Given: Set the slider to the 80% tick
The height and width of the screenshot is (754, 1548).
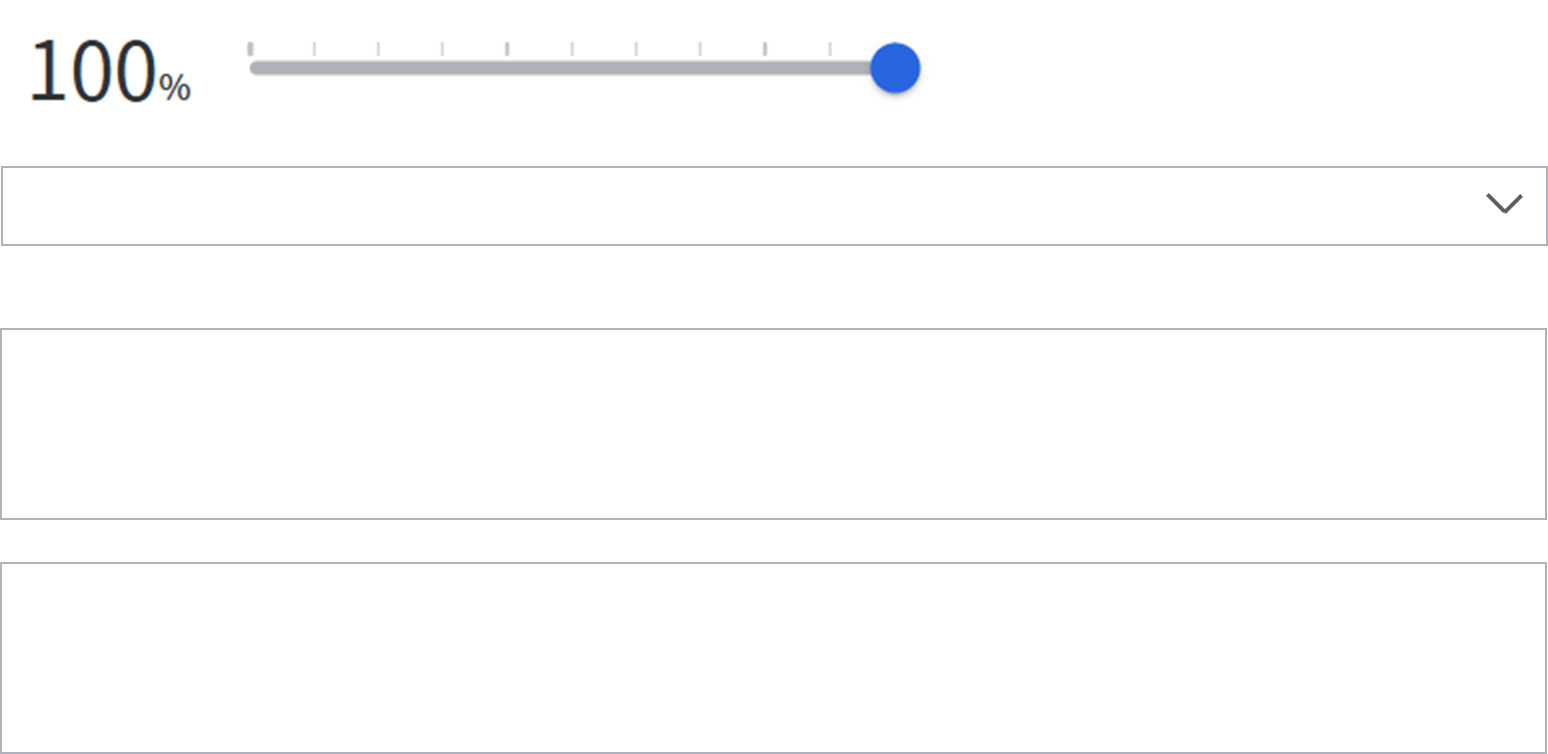Looking at the screenshot, I should (766, 68).
